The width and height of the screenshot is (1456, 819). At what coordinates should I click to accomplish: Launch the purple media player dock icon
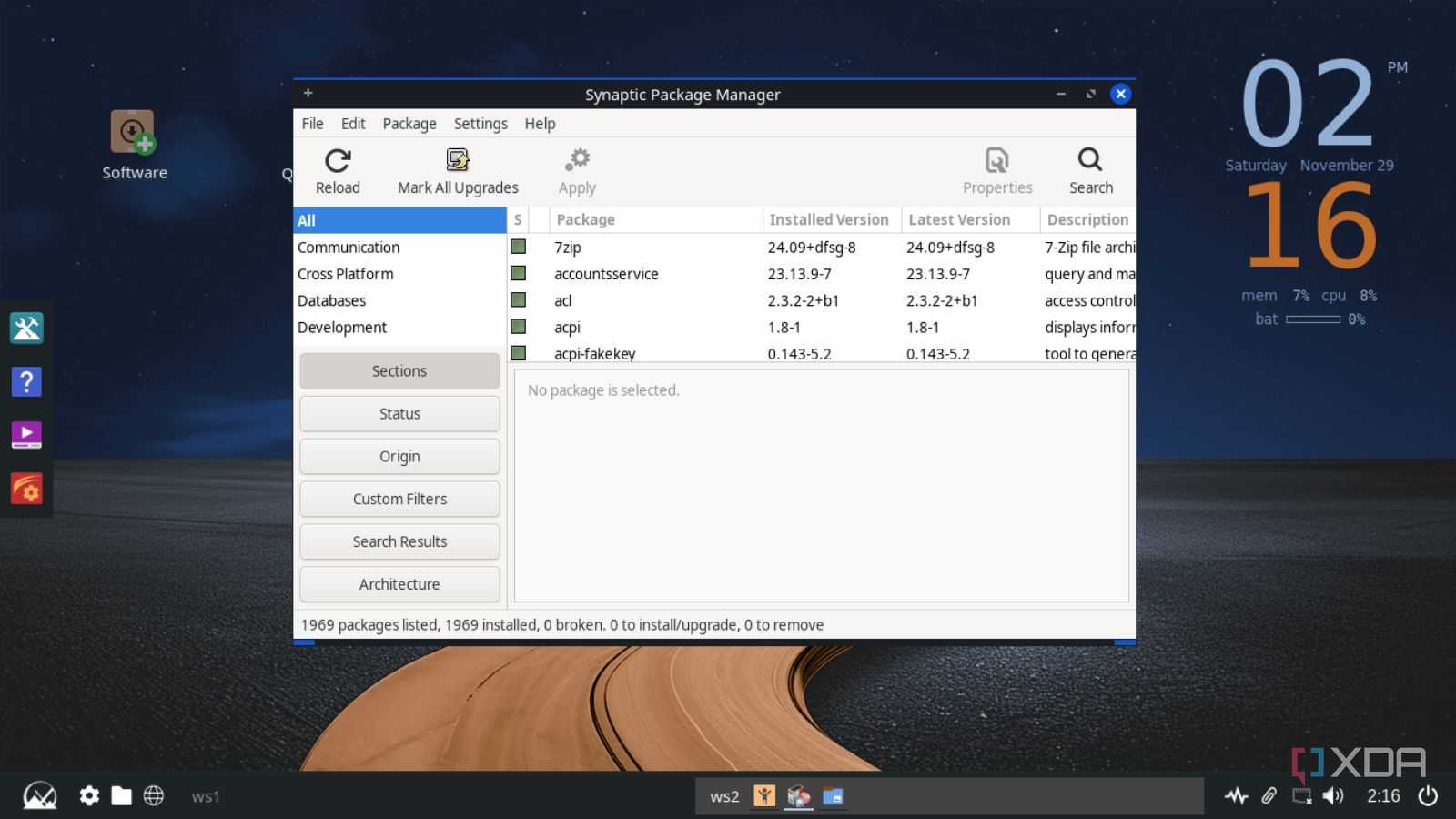pyautogui.click(x=26, y=434)
